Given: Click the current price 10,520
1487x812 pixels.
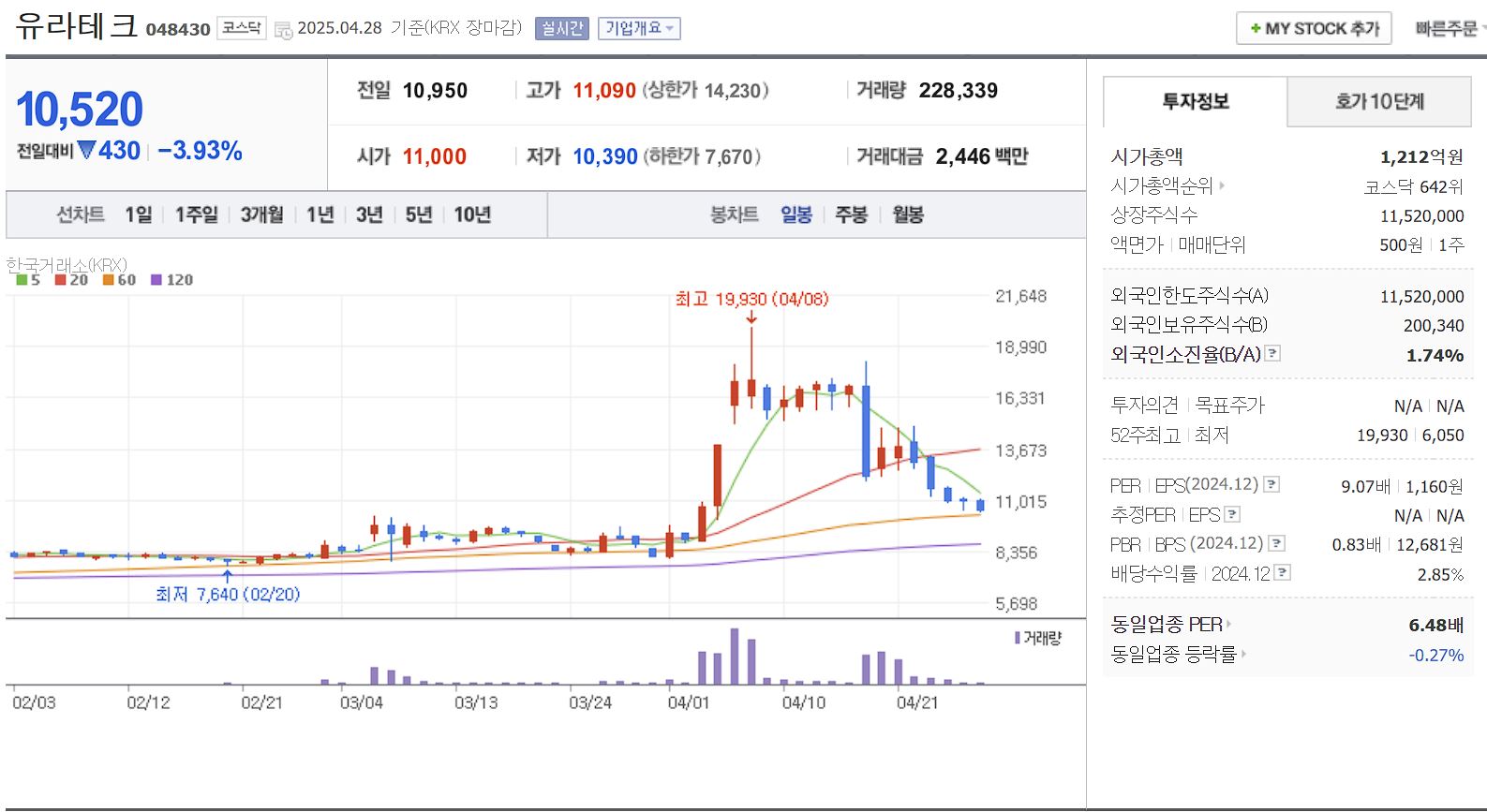Looking at the screenshot, I should tap(80, 110).
